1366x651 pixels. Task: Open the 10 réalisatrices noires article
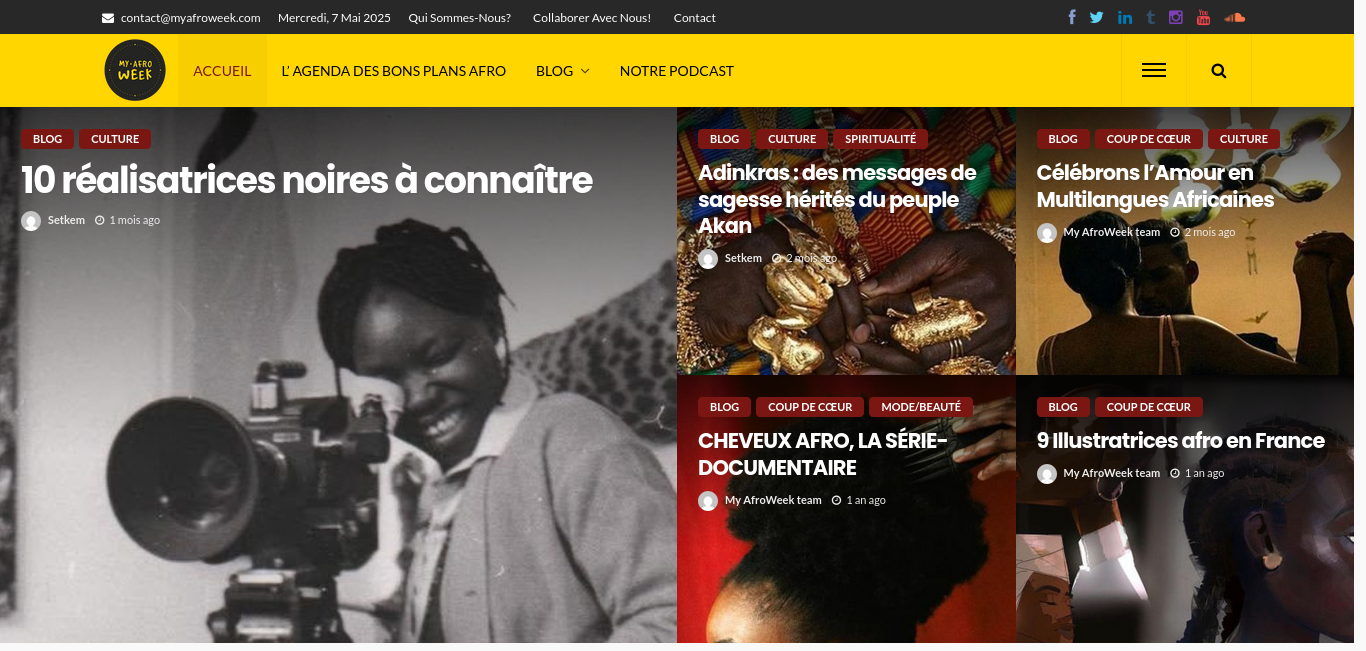coord(307,181)
